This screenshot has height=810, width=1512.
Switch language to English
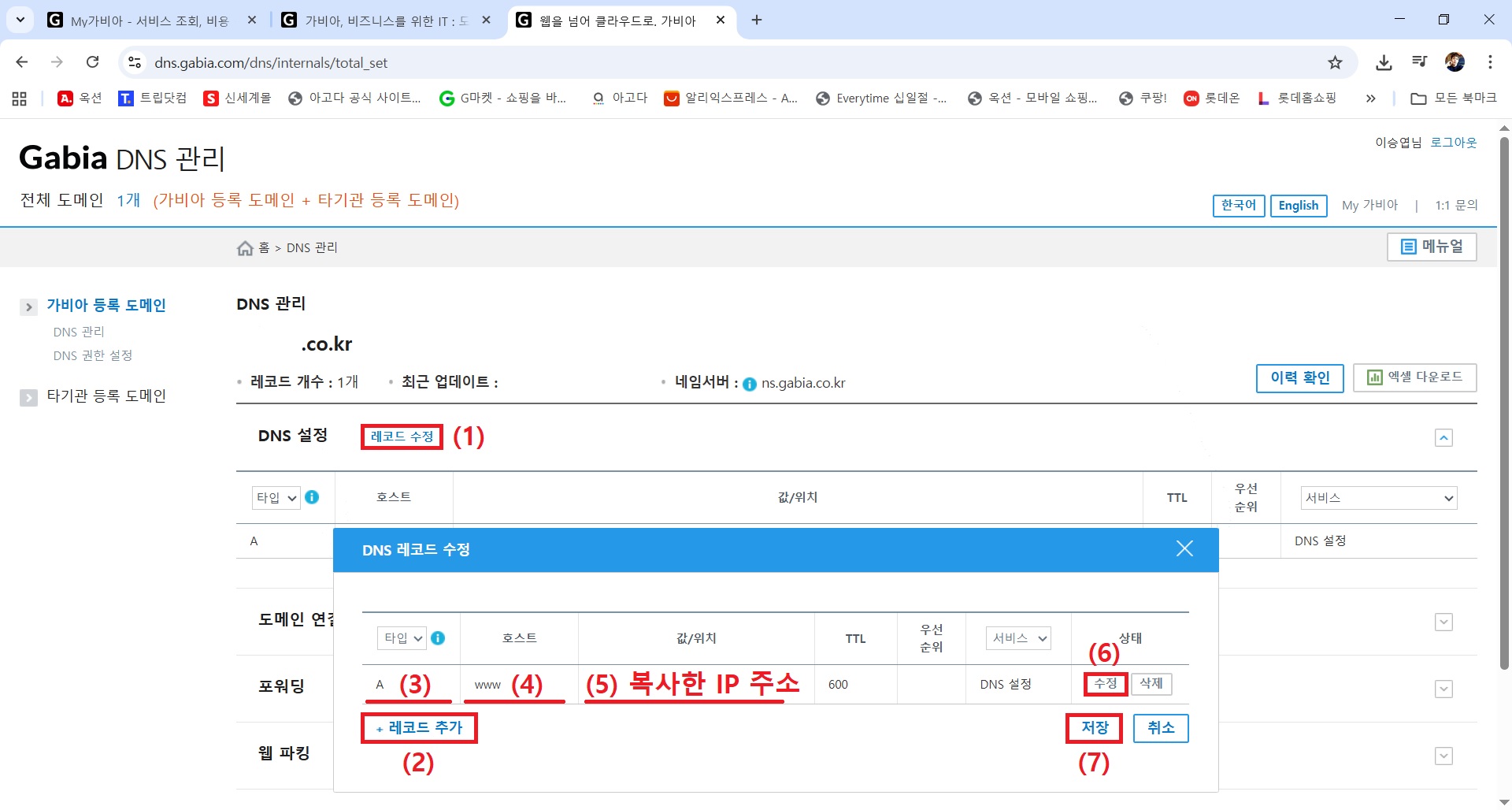click(1299, 206)
